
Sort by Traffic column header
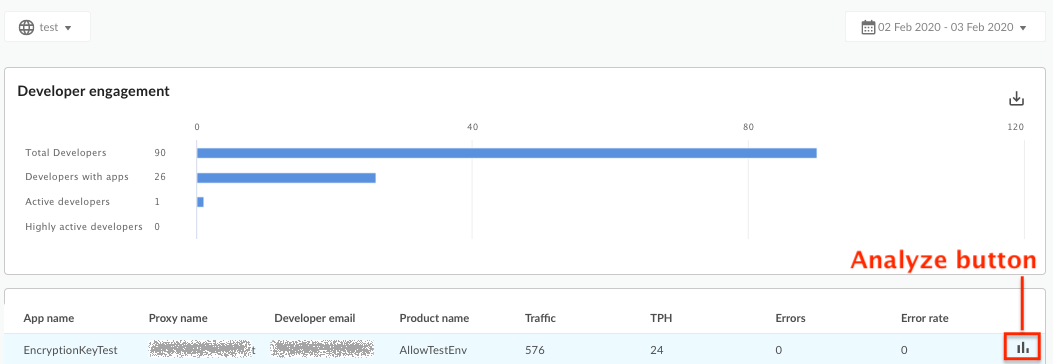(541, 318)
